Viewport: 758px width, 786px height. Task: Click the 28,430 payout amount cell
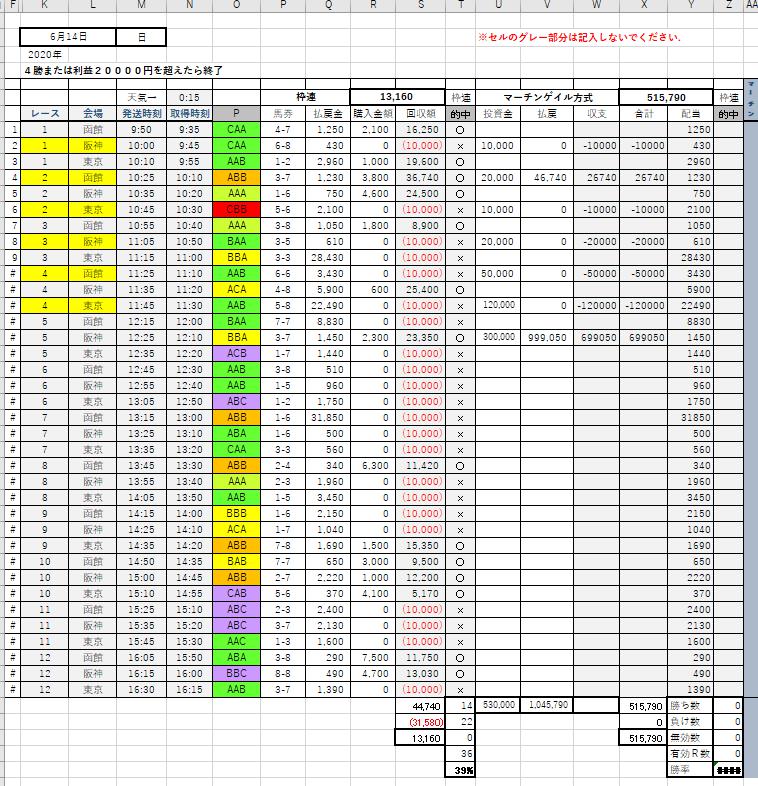pyautogui.click(x=329, y=257)
